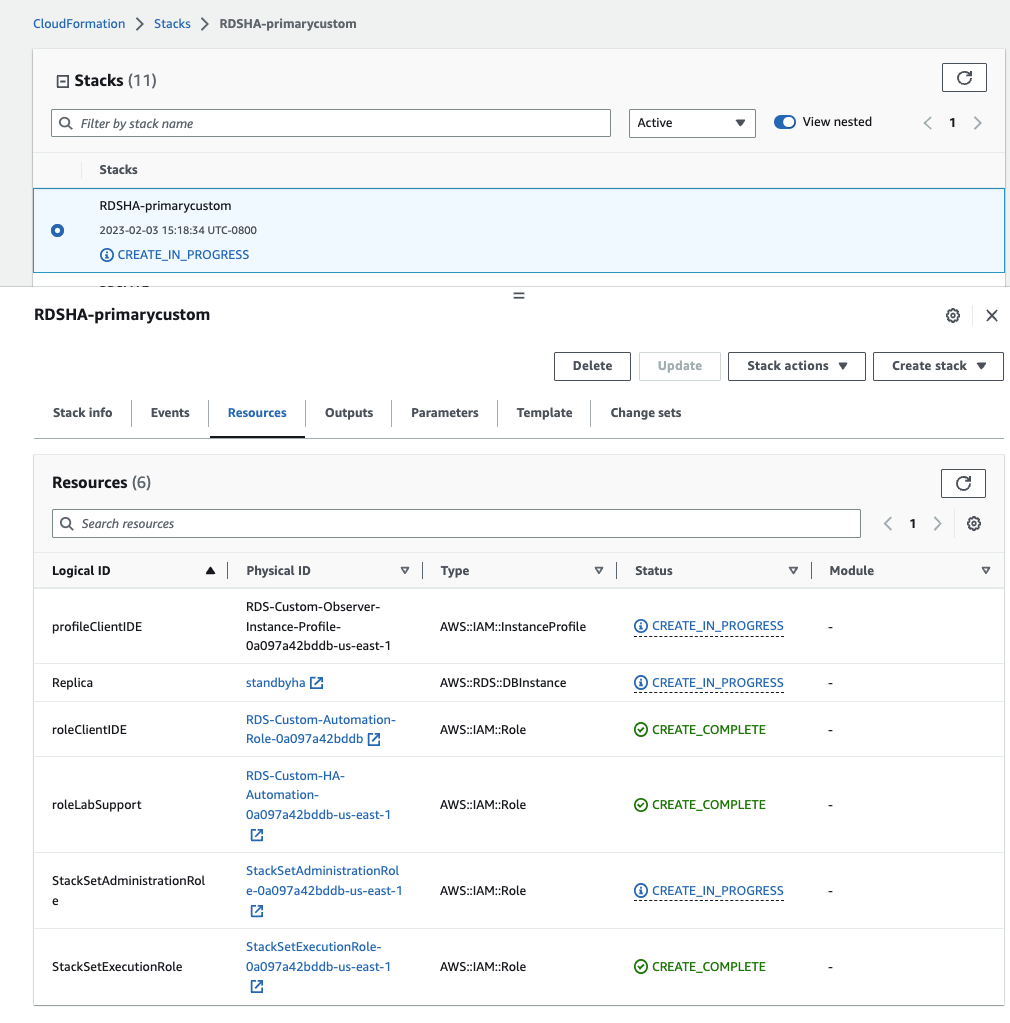Image resolution: width=1010 pixels, height=1023 pixels.
Task: Open the Parameters tab
Action: 444,413
